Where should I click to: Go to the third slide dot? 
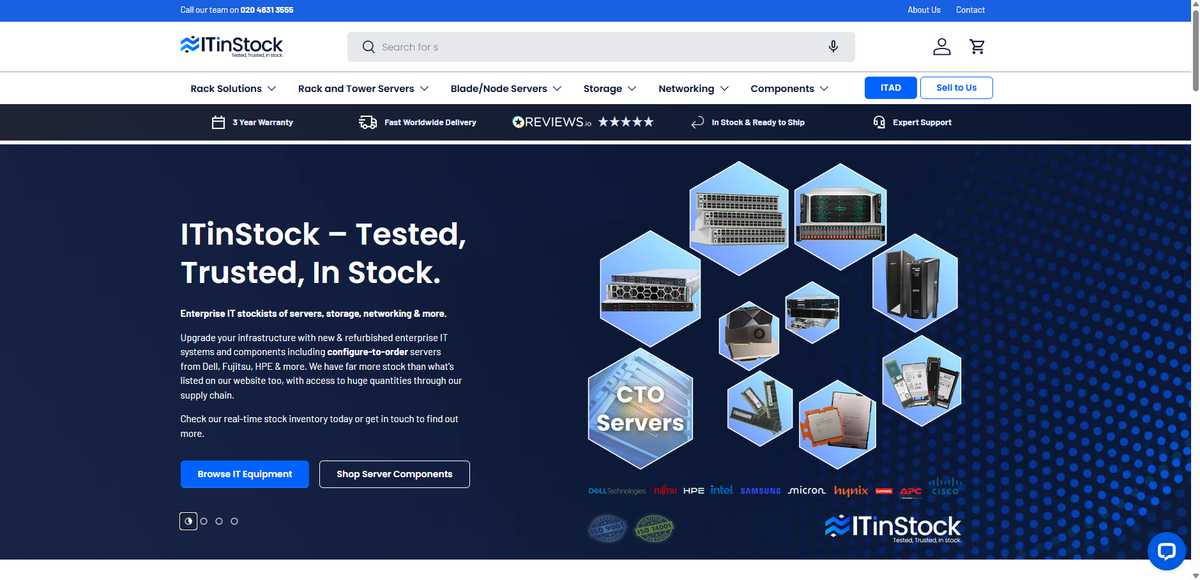[219, 521]
